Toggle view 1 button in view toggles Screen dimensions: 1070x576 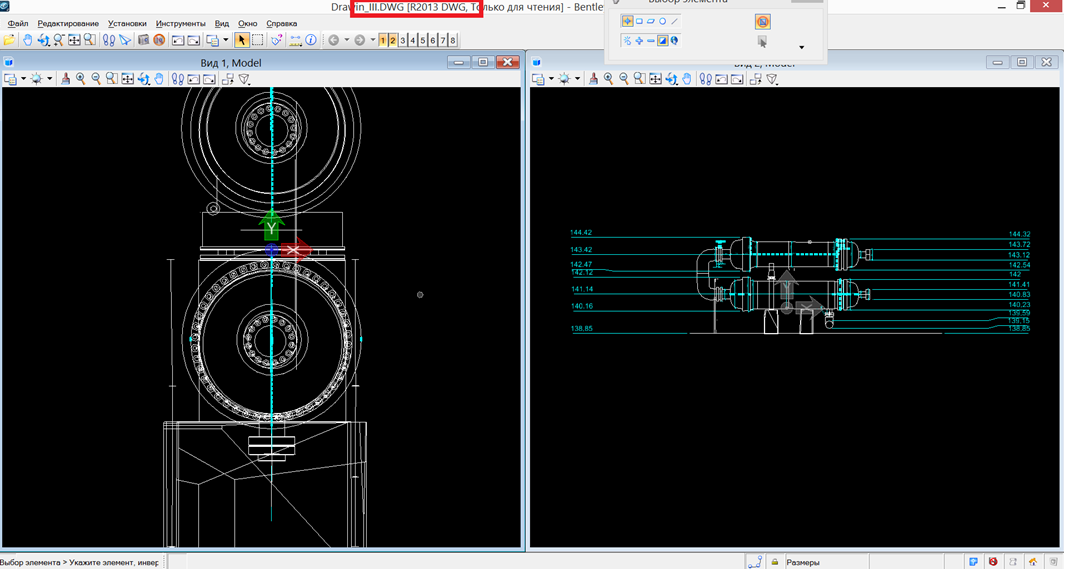tap(384, 41)
